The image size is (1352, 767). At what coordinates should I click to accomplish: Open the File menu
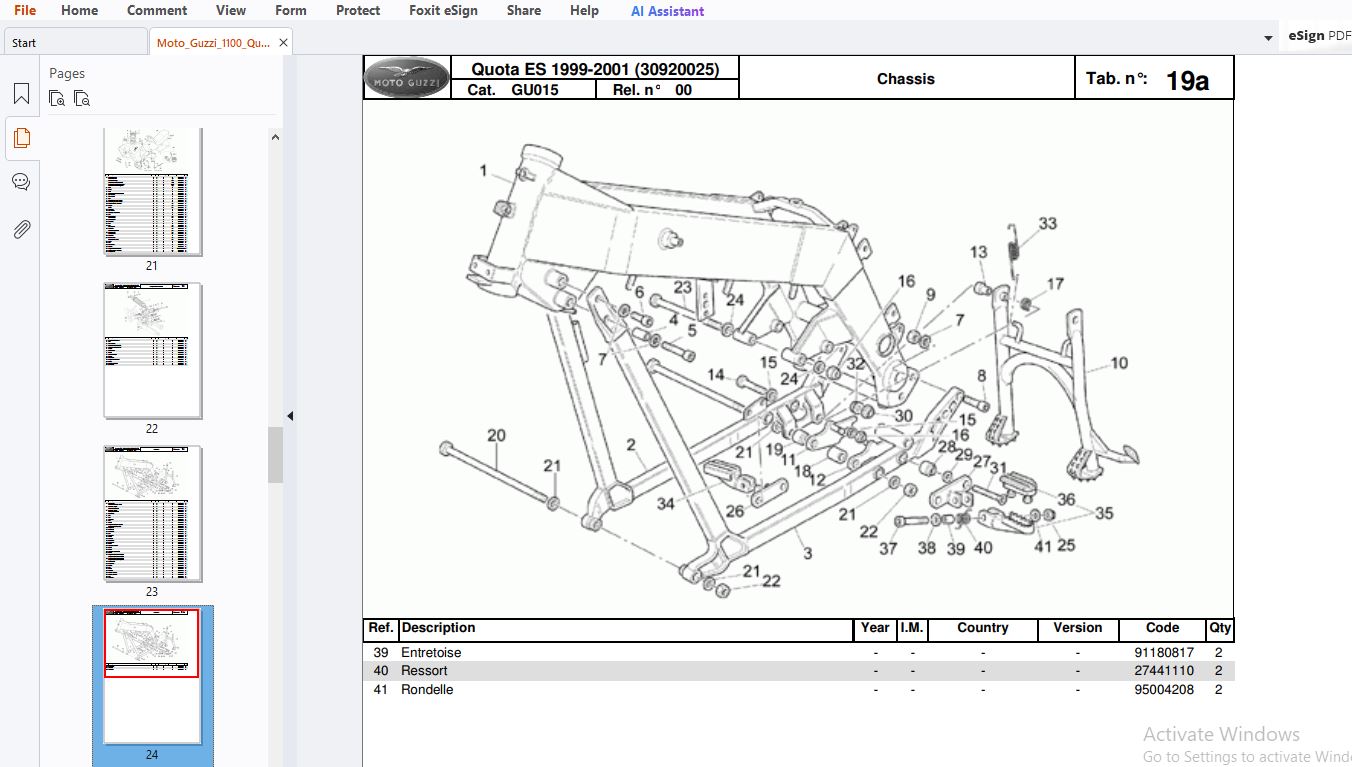25,10
